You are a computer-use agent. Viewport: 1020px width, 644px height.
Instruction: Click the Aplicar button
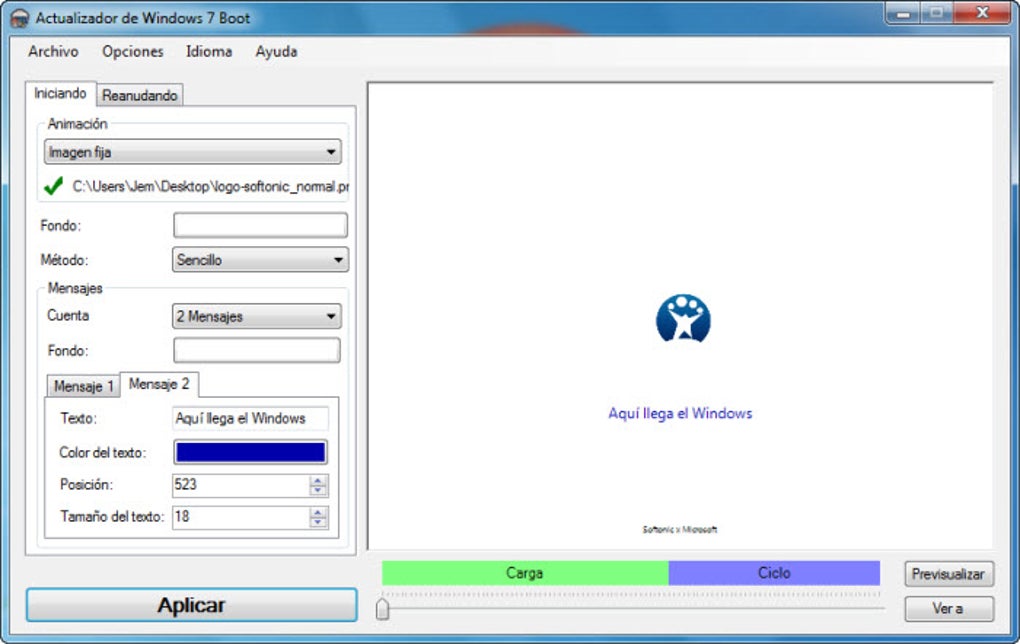[x=192, y=605]
